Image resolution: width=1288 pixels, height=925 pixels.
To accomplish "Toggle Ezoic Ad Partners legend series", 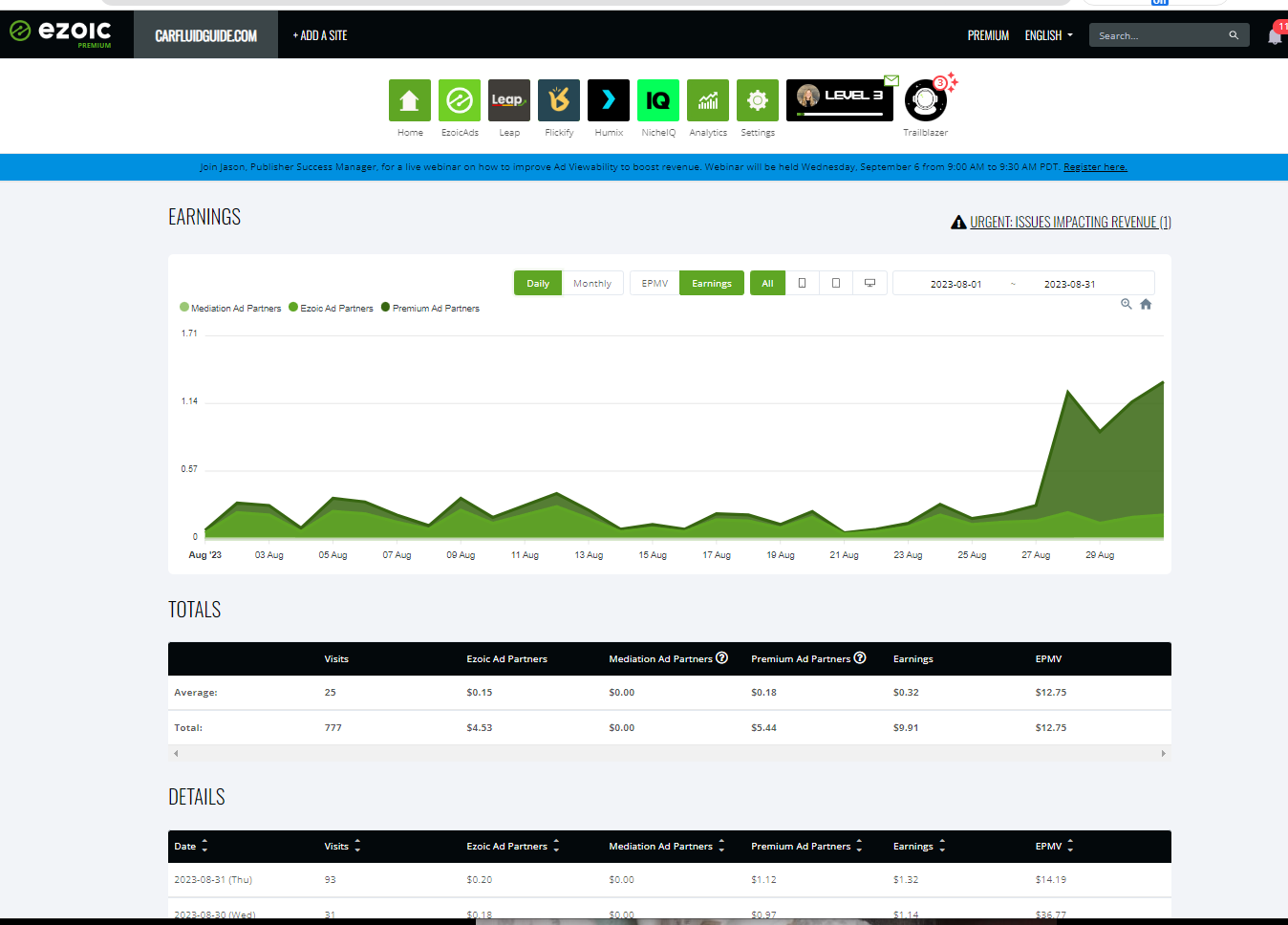I will coord(331,308).
